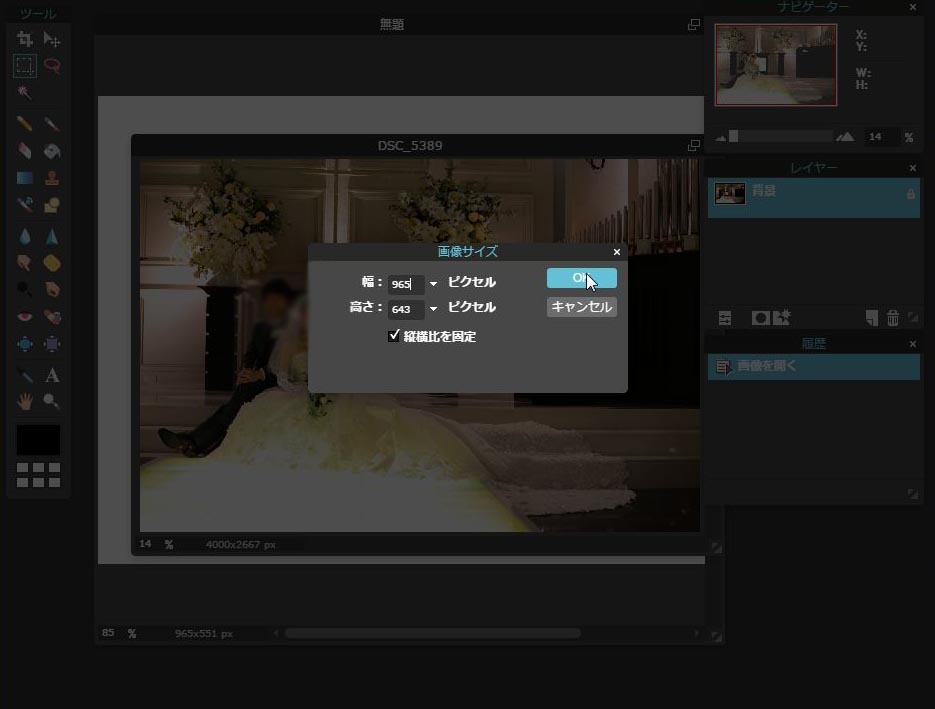Toggle the lock on the 背景 layer
This screenshot has height=709, width=935.
pos(910,194)
